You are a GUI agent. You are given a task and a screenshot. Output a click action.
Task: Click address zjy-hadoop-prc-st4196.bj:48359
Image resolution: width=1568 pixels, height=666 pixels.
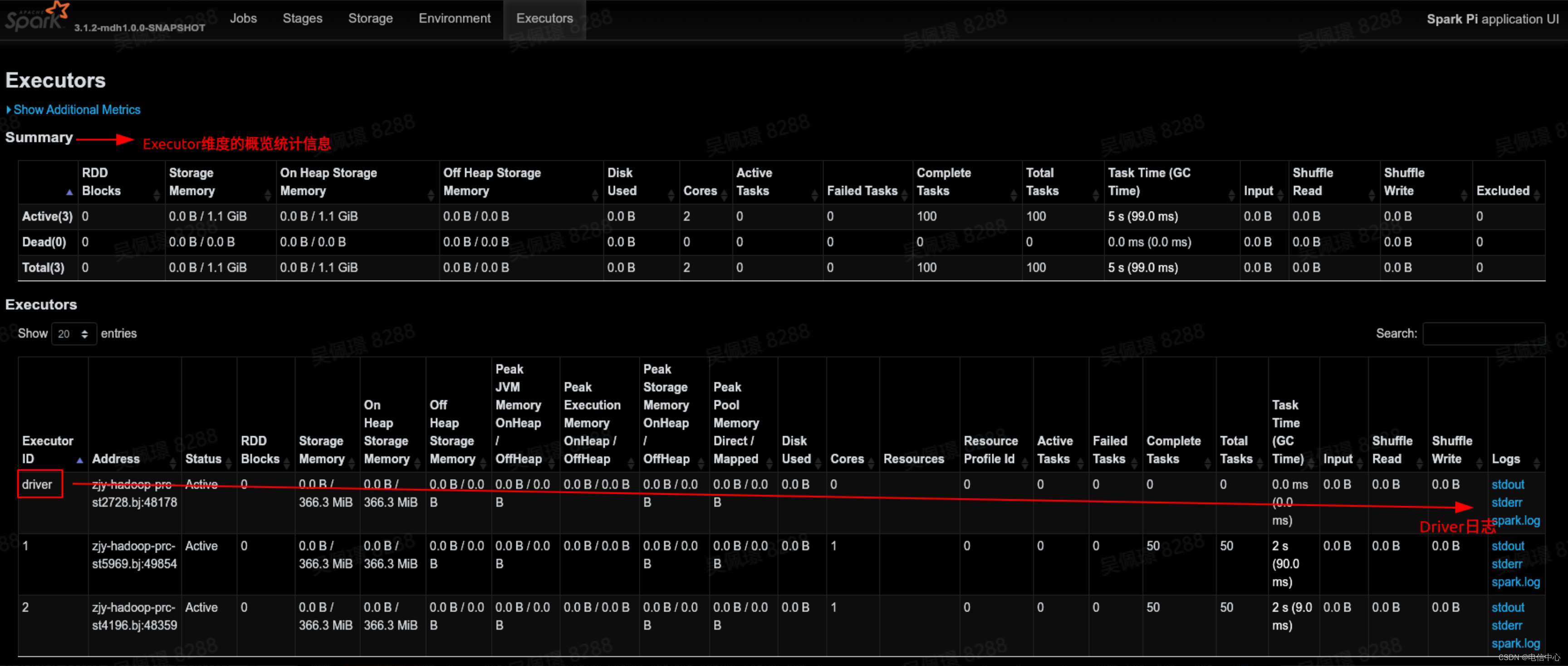(x=134, y=616)
